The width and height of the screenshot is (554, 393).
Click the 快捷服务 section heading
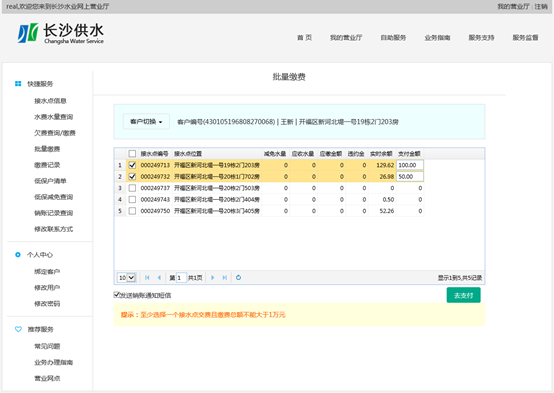(40, 84)
